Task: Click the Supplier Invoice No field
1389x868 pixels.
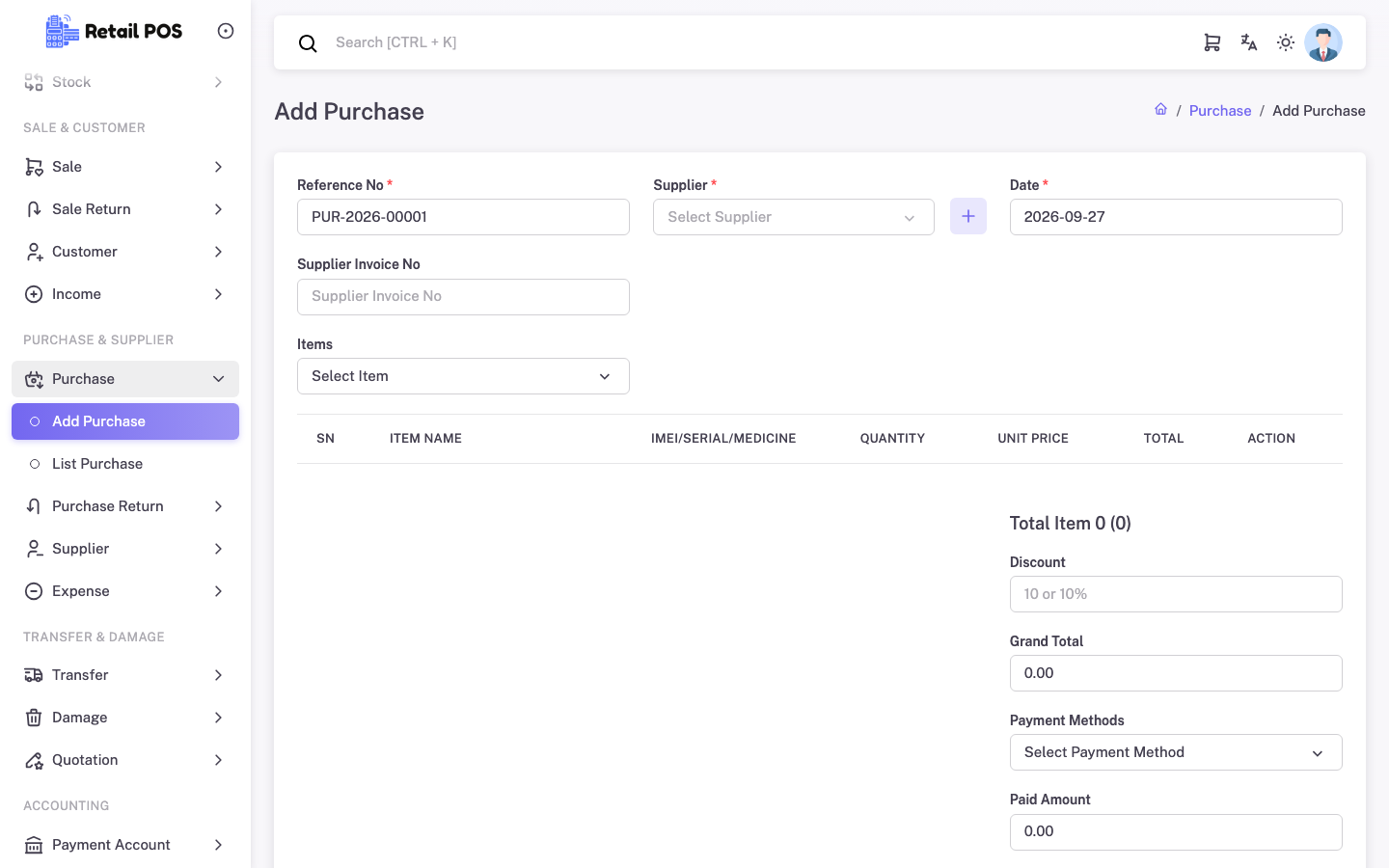Action: click(463, 297)
